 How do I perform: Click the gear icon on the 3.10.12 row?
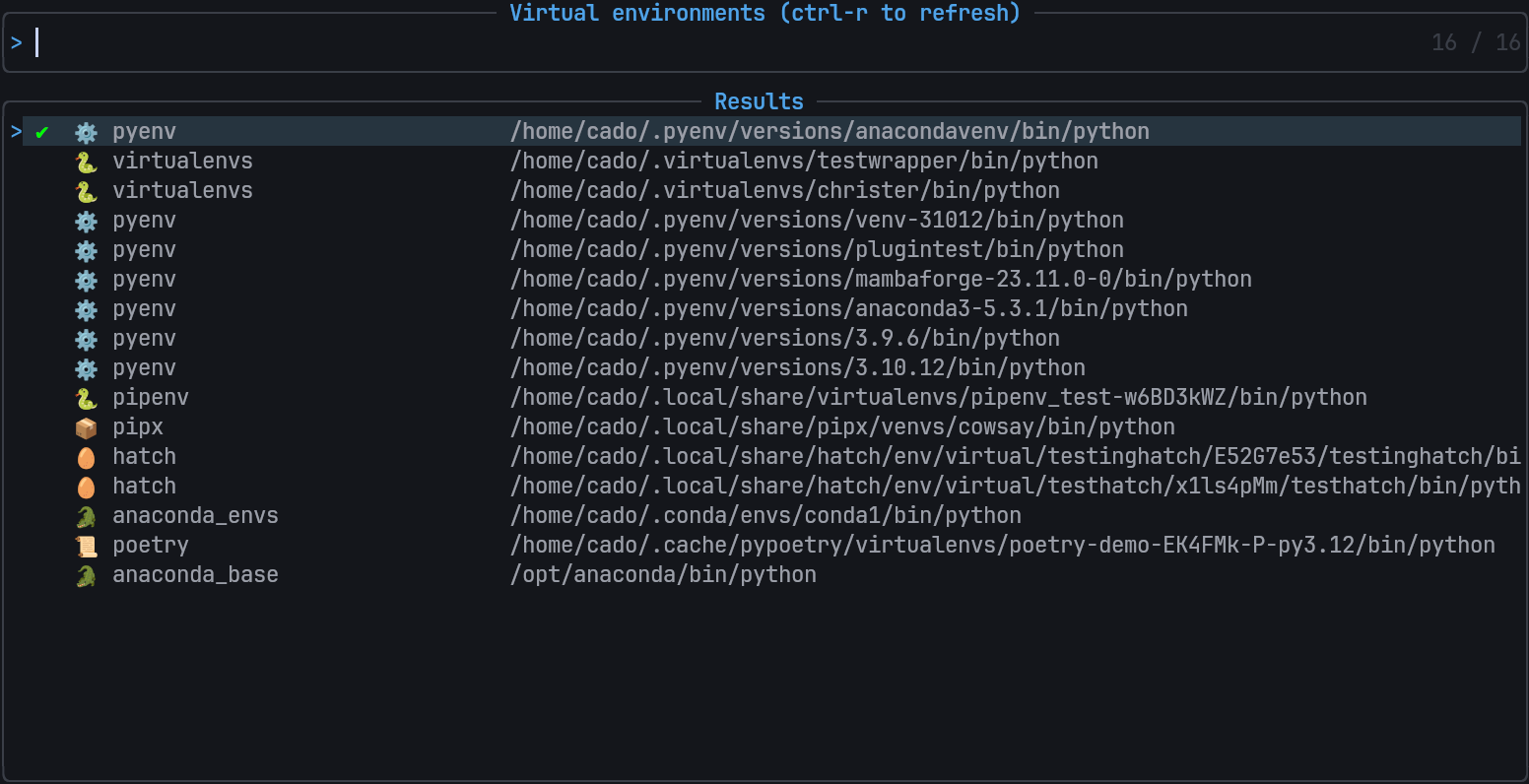coord(87,368)
